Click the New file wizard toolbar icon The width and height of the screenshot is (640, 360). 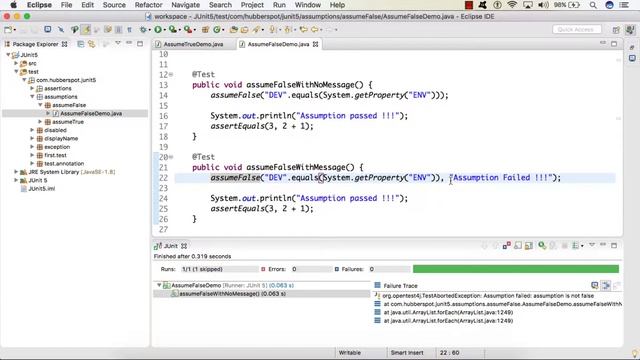[x=8, y=29]
